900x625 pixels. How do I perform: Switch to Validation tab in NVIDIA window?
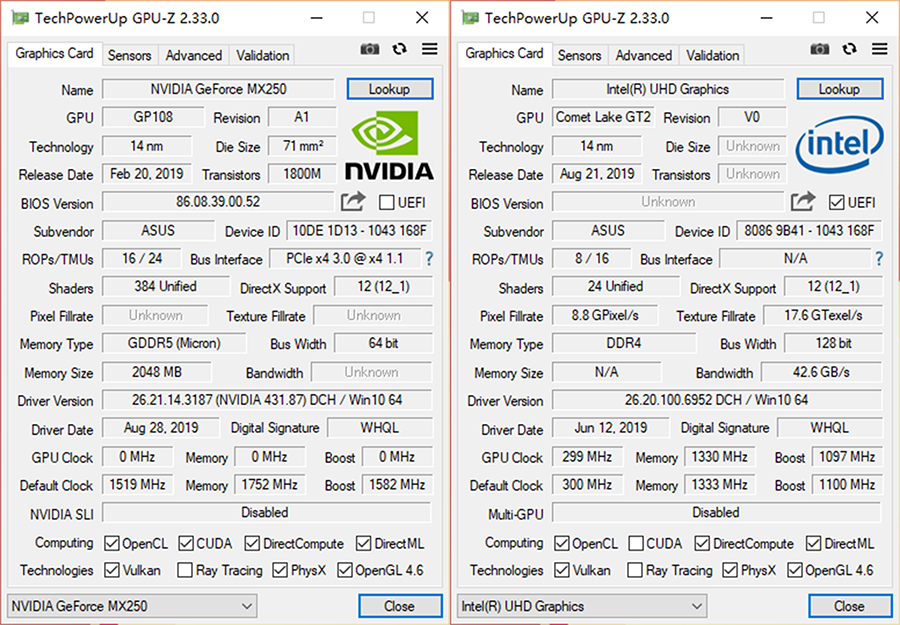(x=263, y=56)
